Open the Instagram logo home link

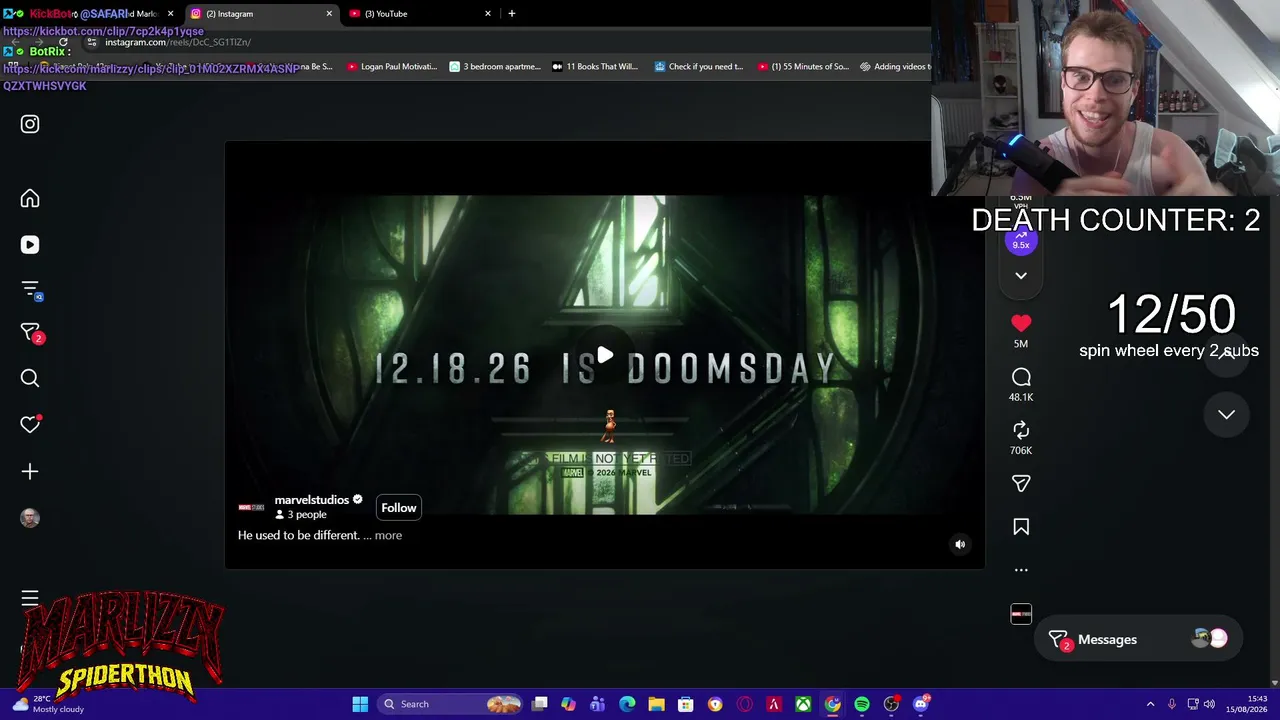[30, 124]
